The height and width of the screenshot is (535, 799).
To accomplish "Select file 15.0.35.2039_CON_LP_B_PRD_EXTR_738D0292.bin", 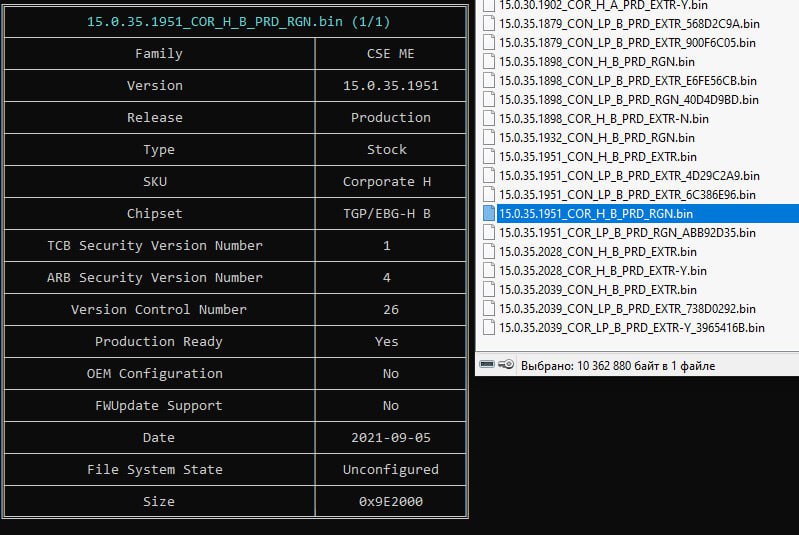I will pos(627,308).
